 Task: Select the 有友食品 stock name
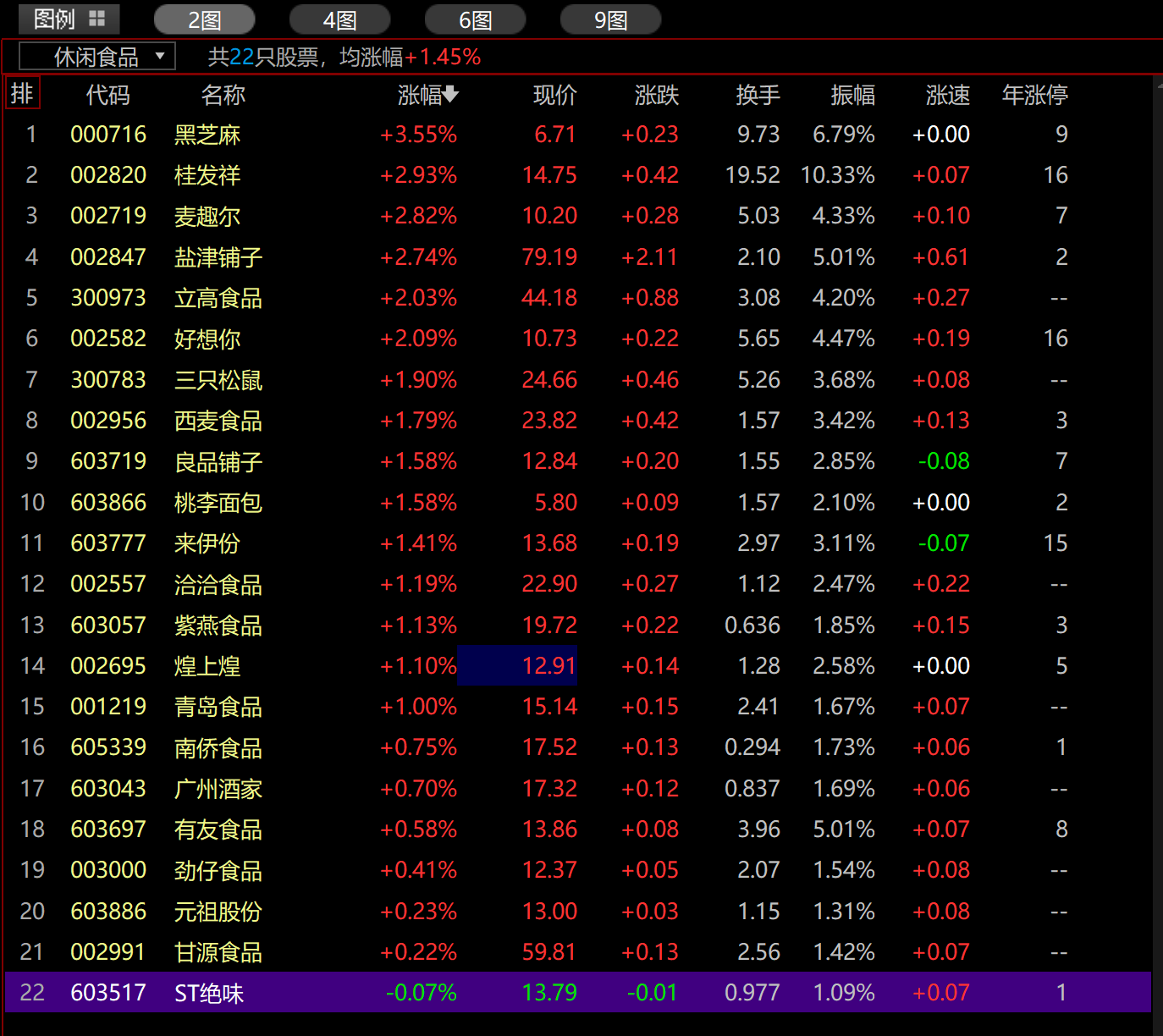coord(218,829)
